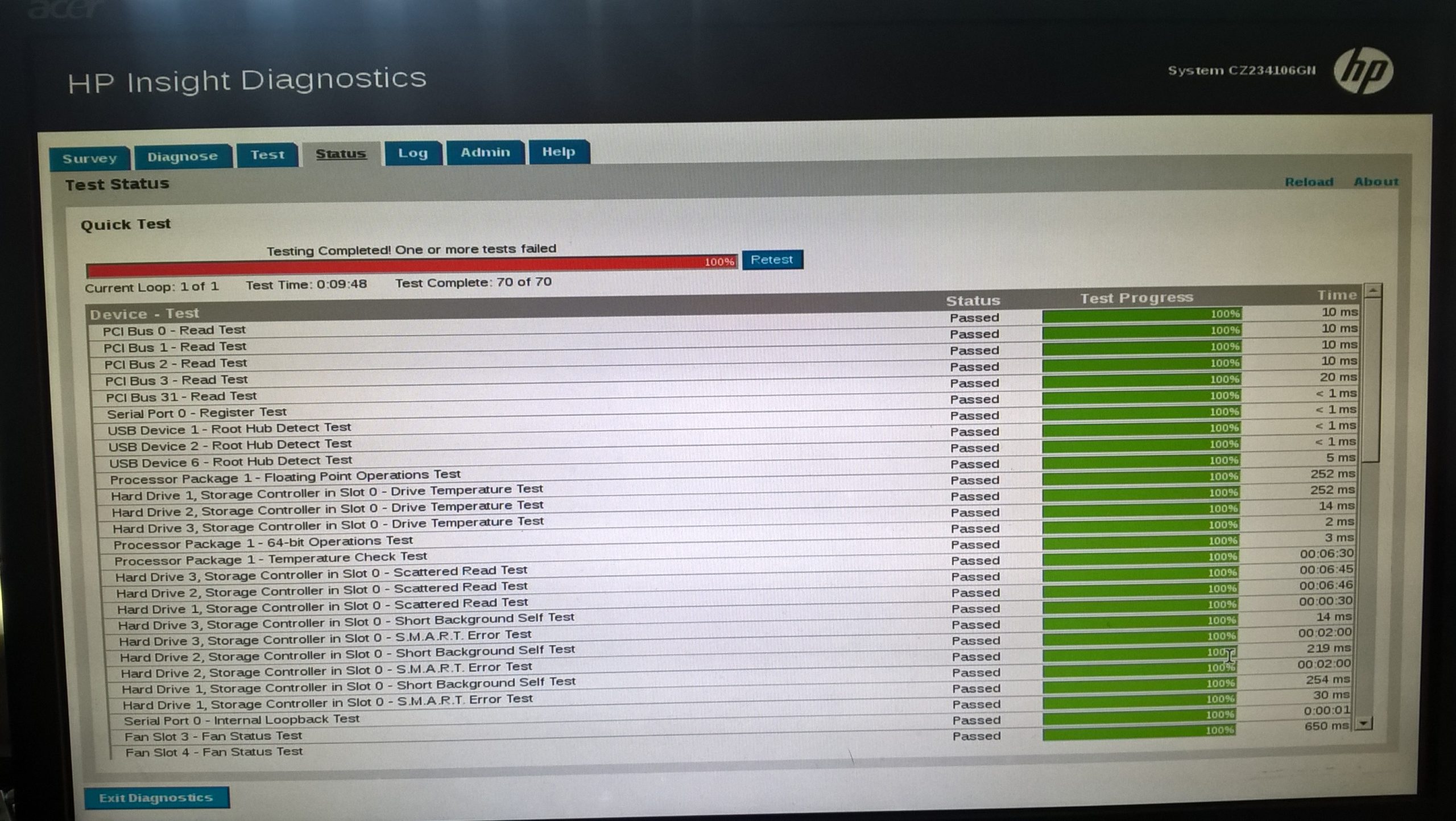The height and width of the screenshot is (821, 1456).
Task: Click the scrollbar up arrow
Action: click(1372, 291)
